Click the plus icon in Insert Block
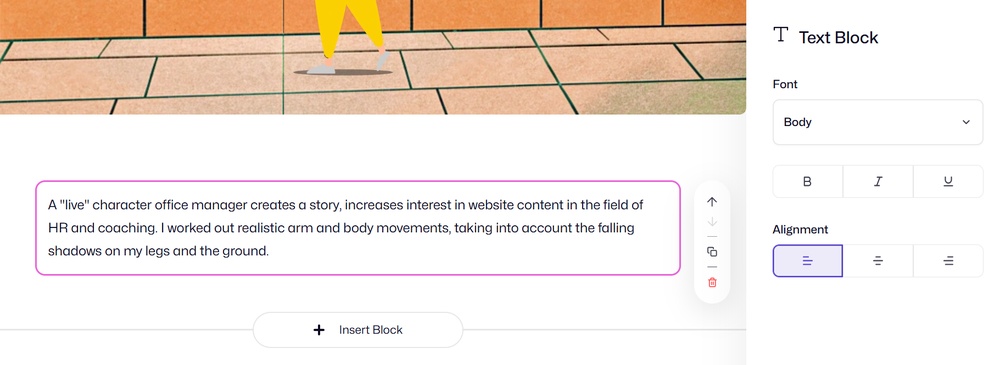The image size is (1000, 365). [x=319, y=330]
